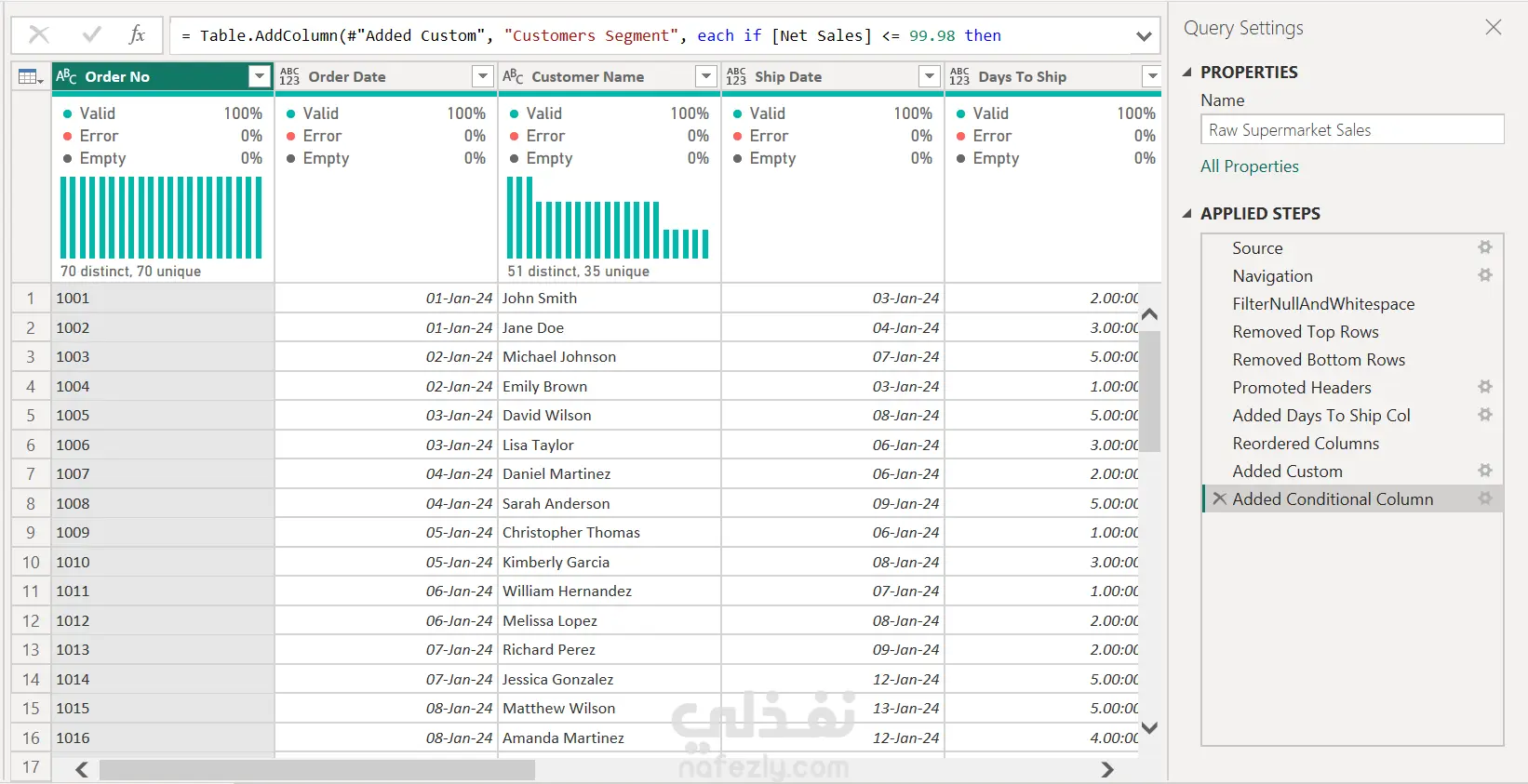
Task: Click the horizontal scrollbar left arrow
Action: (x=82, y=769)
